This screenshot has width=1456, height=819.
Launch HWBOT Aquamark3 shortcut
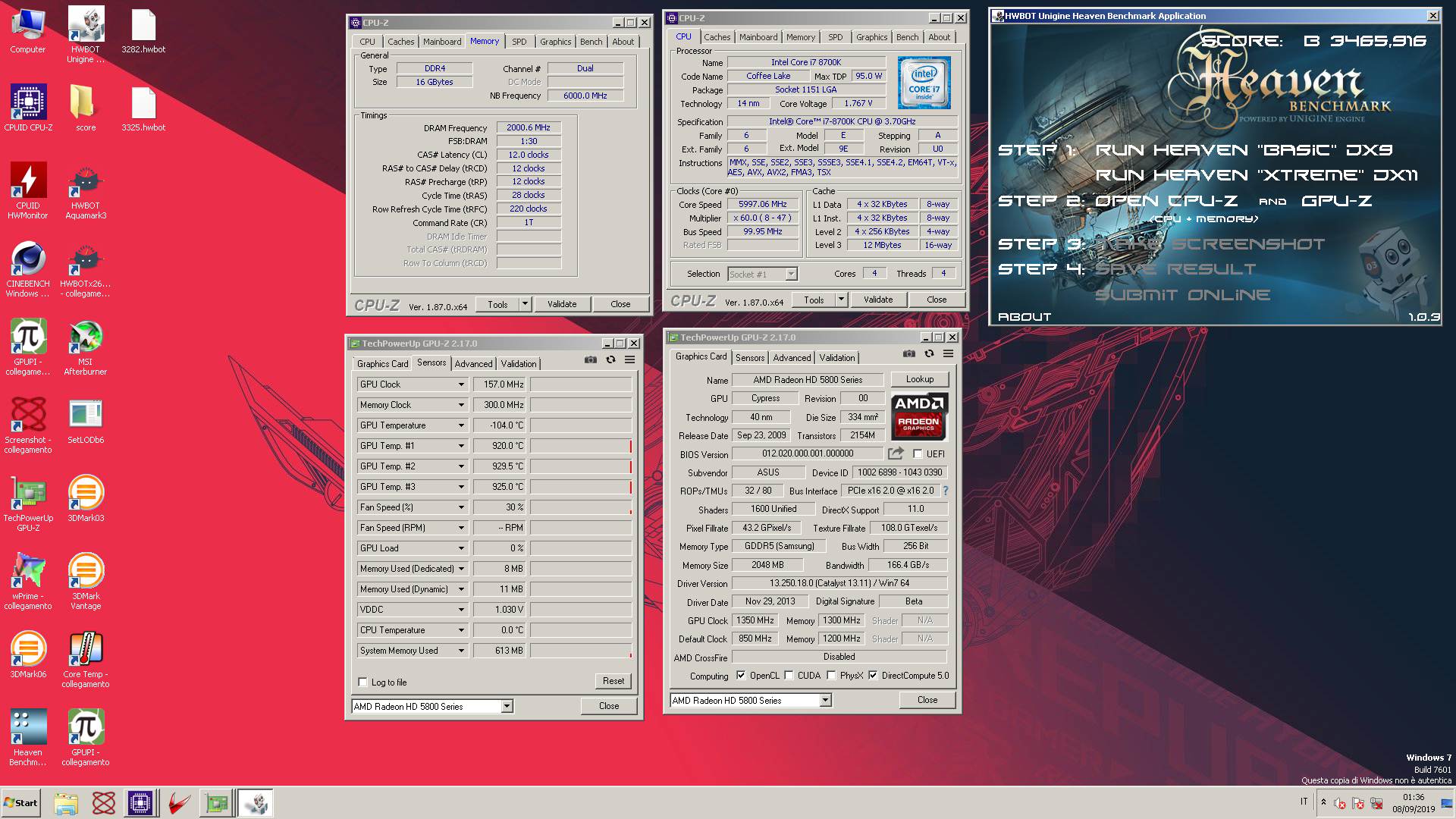(x=86, y=190)
